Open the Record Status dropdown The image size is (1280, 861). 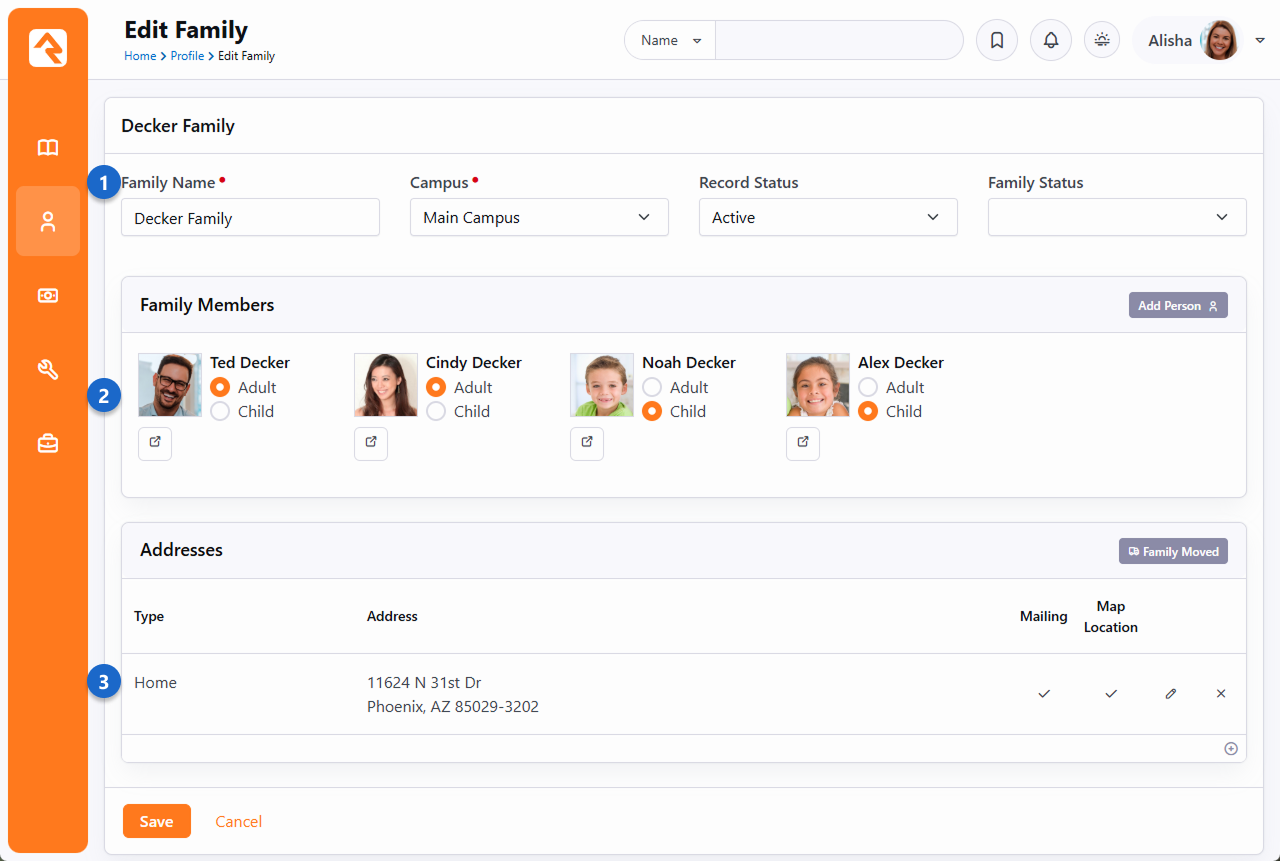828,217
